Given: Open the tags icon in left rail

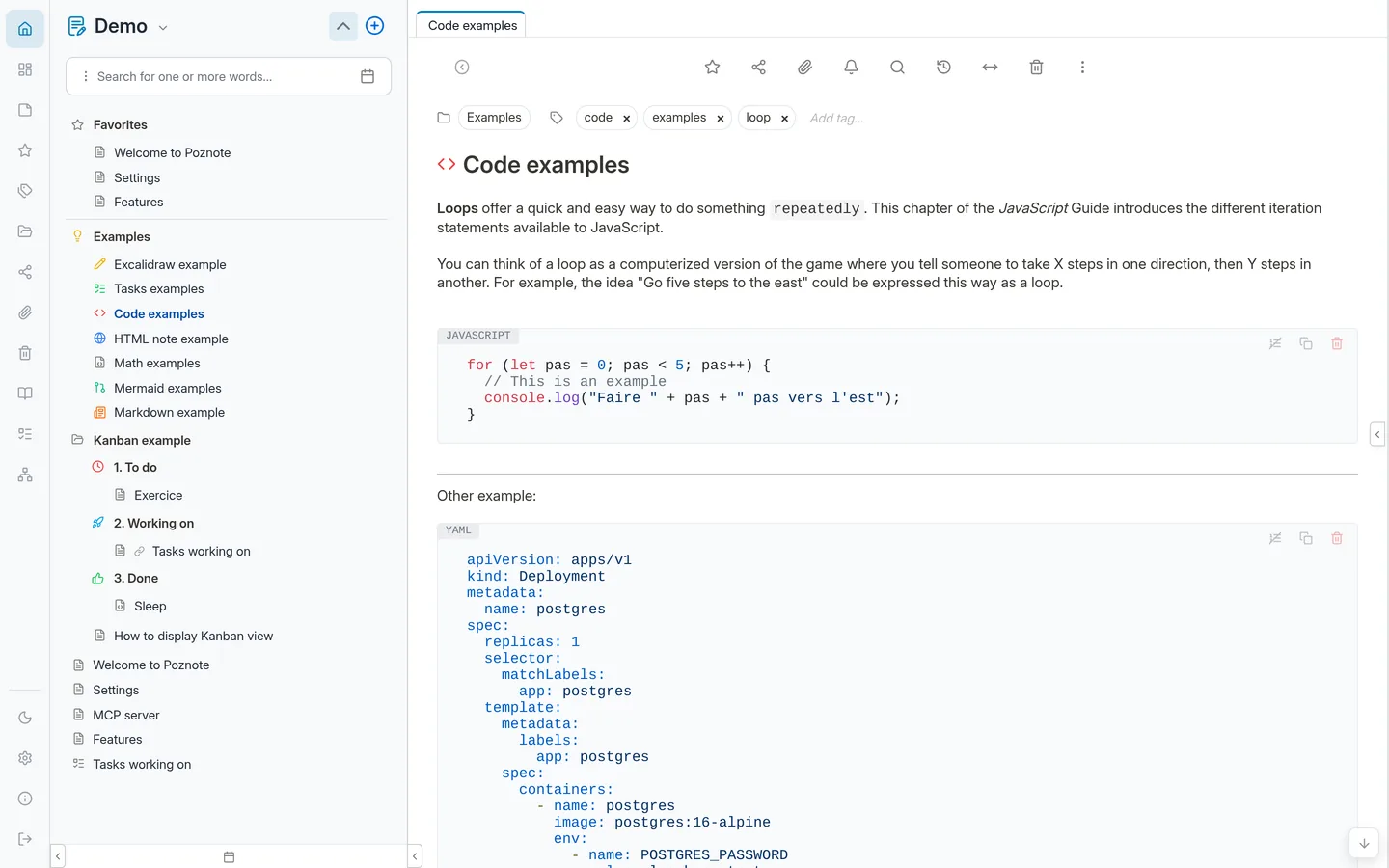Looking at the screenshot, I should coord(25,191).
